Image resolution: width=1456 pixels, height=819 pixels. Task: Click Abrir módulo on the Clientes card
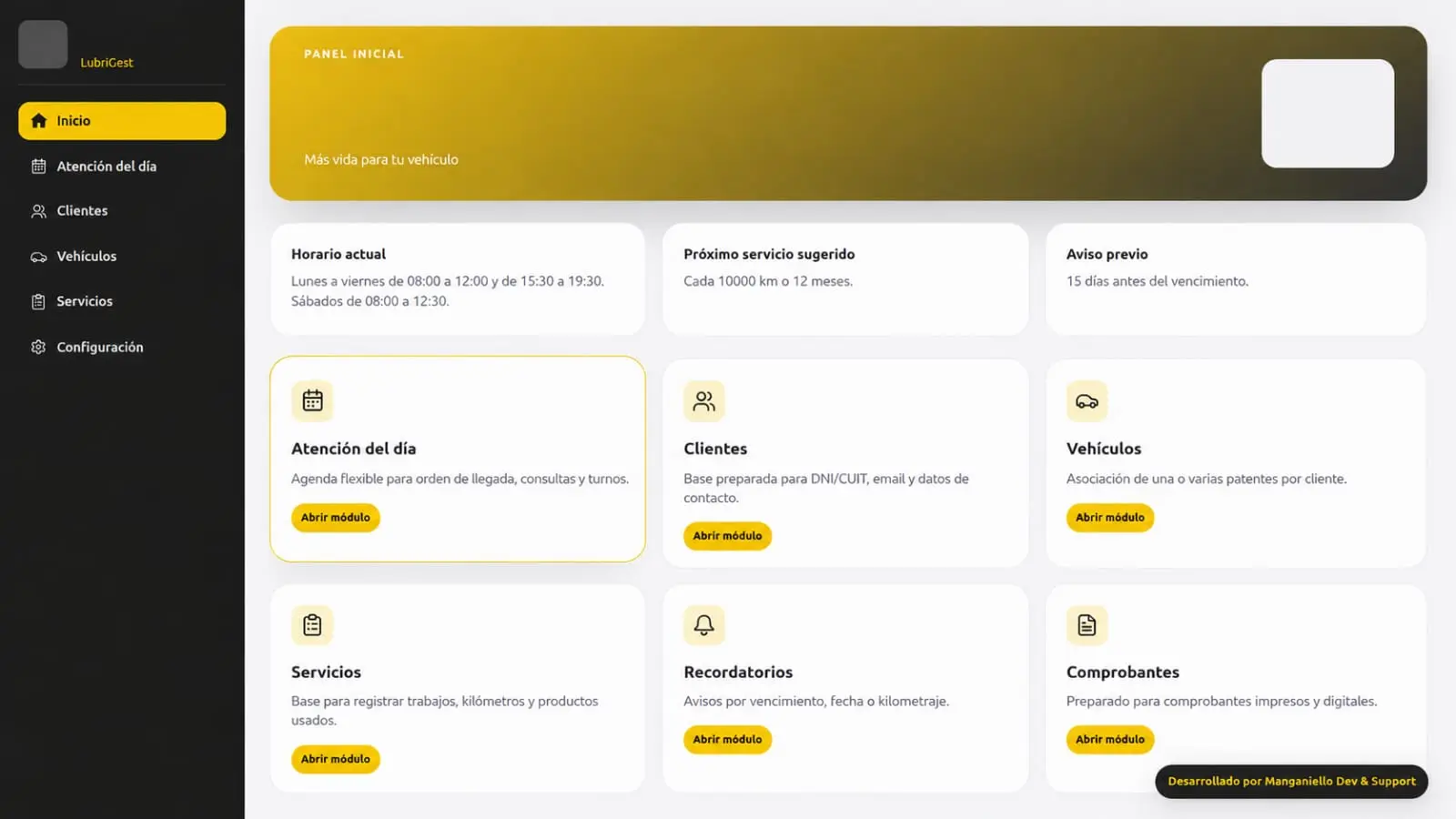[x=727, y=536]
